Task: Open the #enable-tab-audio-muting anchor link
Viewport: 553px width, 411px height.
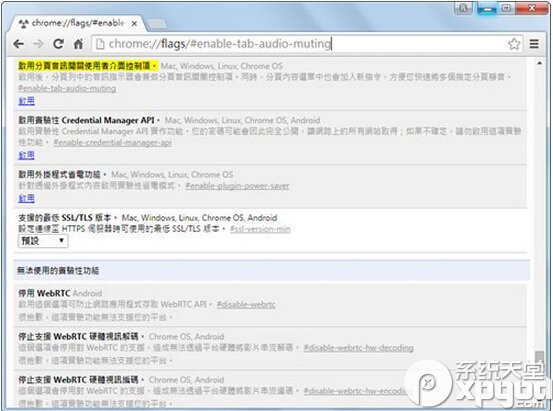Action: click(x=67, y=88)
